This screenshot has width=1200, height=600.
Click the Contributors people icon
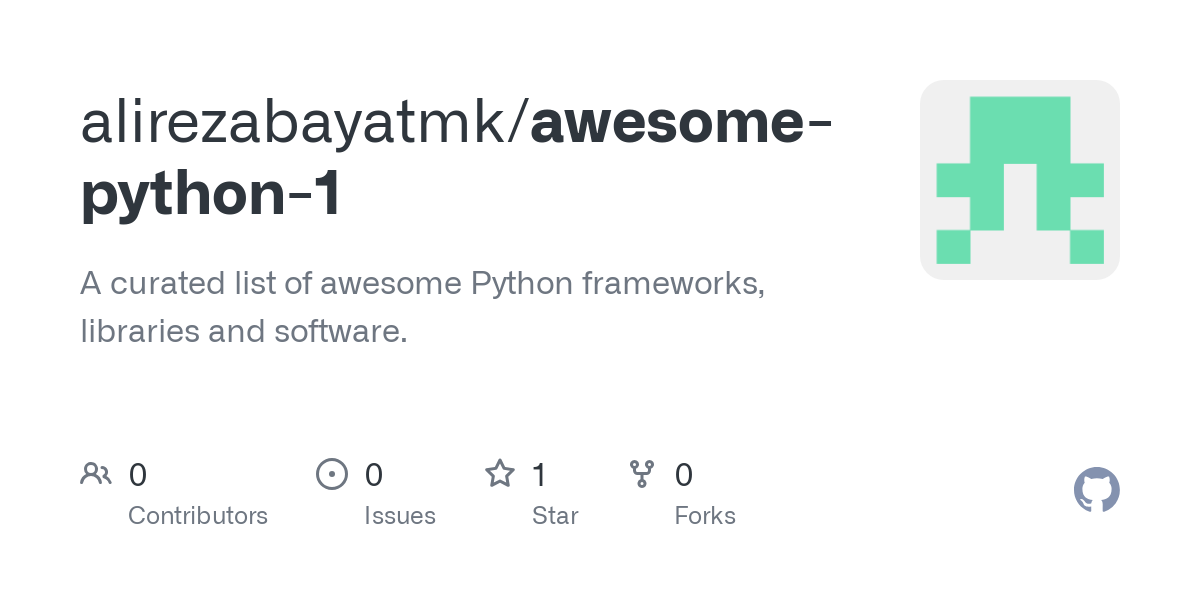tap(96, 474)
